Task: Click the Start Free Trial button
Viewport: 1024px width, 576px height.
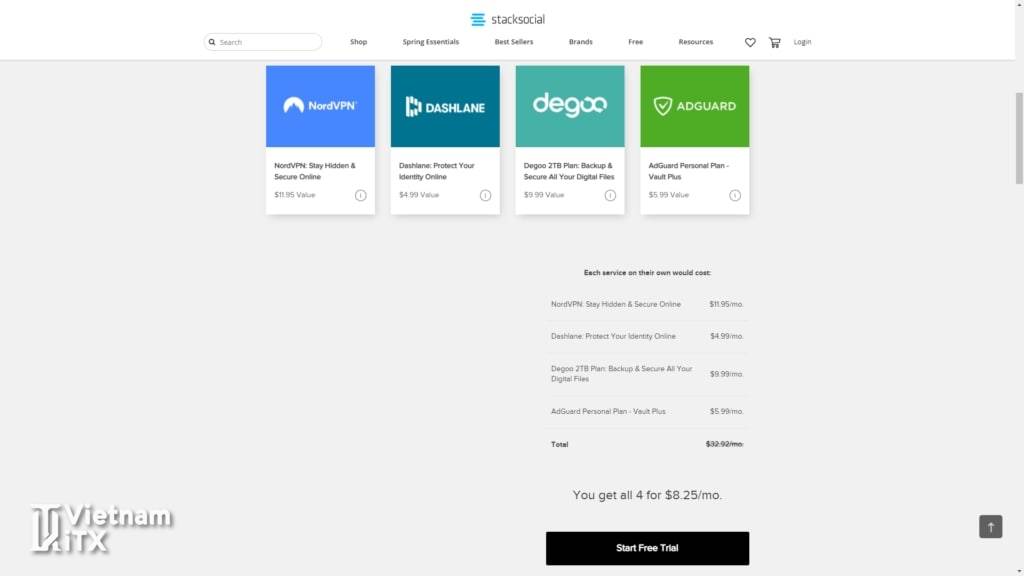Action: point(647,548)
